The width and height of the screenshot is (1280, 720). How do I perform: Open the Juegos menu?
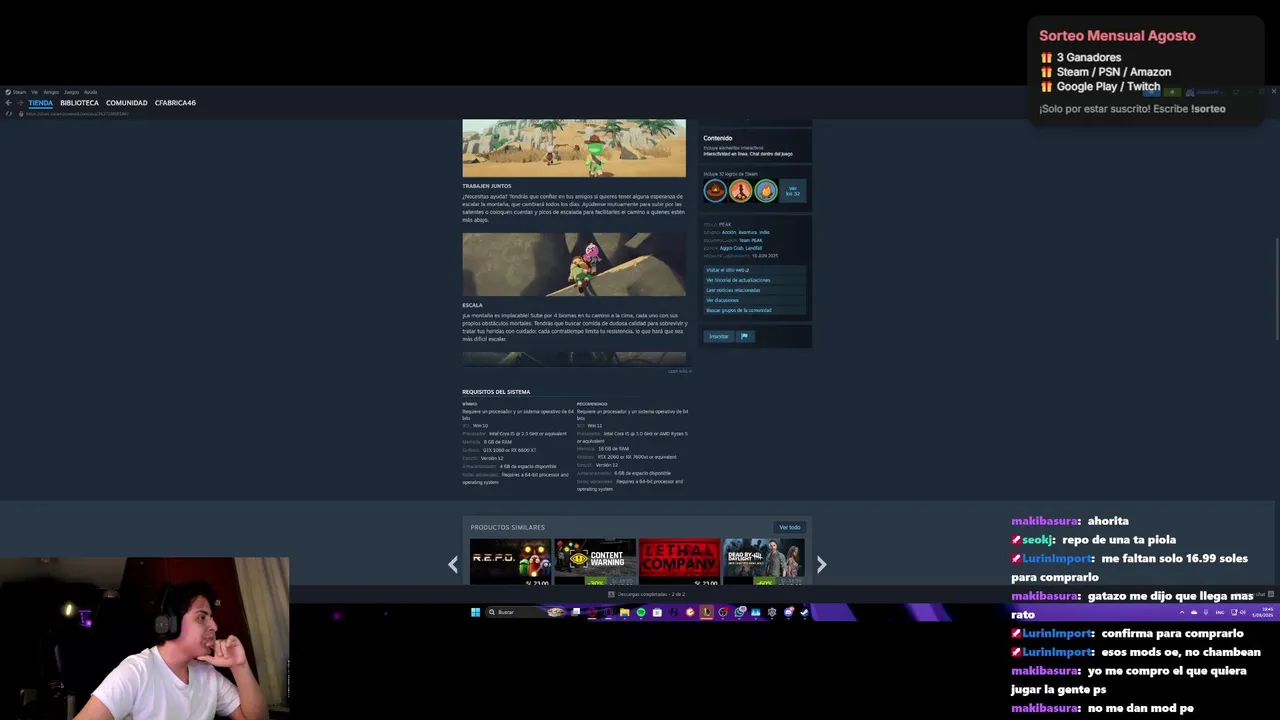71,92
